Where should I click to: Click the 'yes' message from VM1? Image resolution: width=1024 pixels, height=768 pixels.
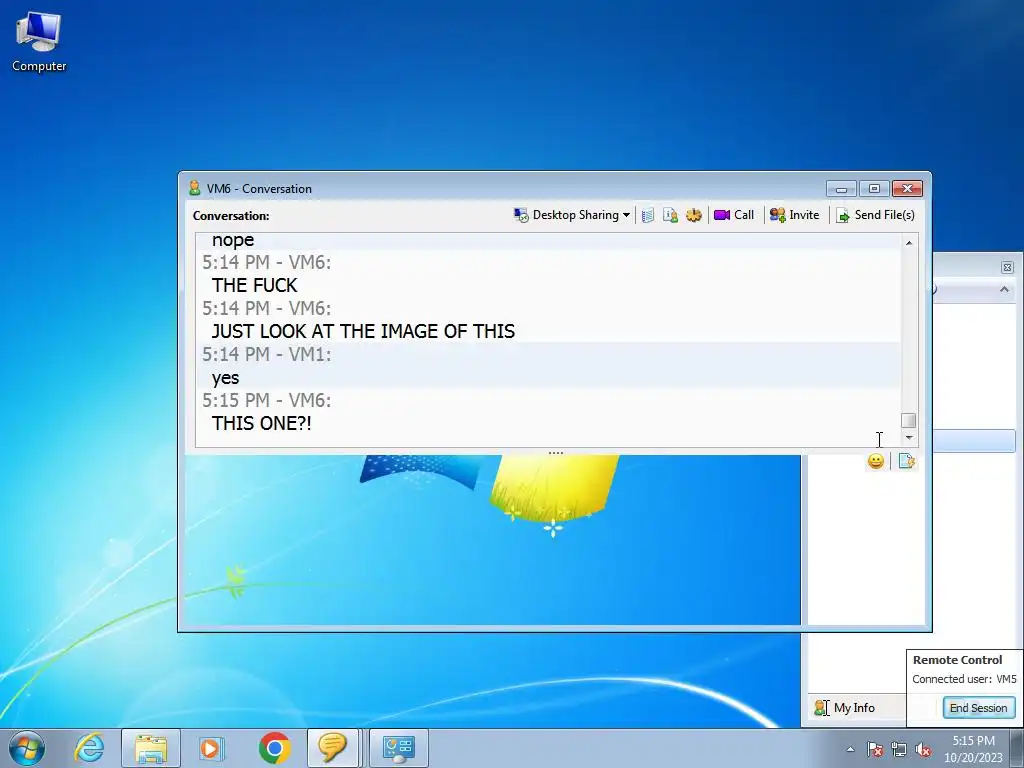click(225, 378)
